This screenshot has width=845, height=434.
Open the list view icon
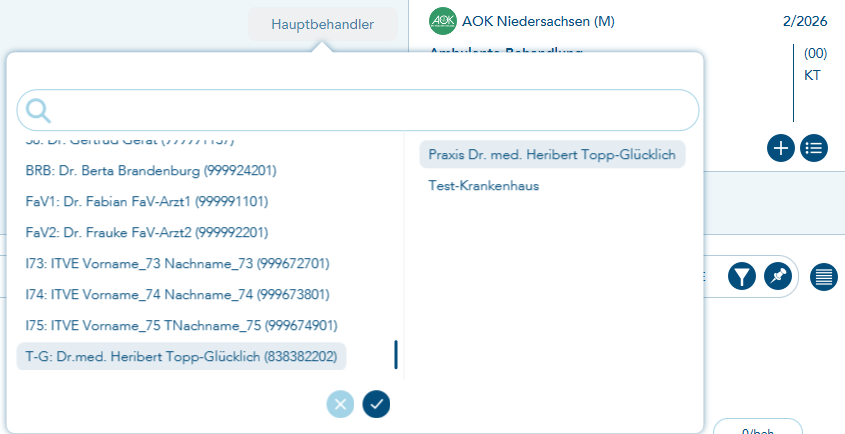pos(814,148)
